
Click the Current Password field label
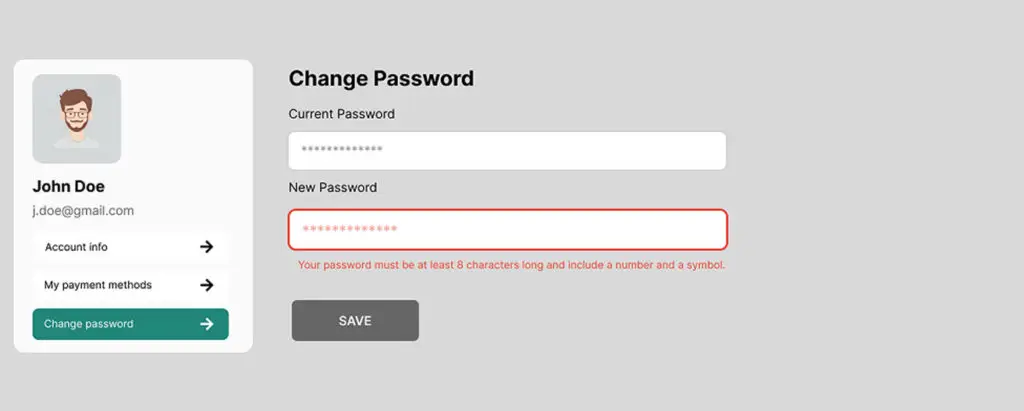click(x=341, y=114)
